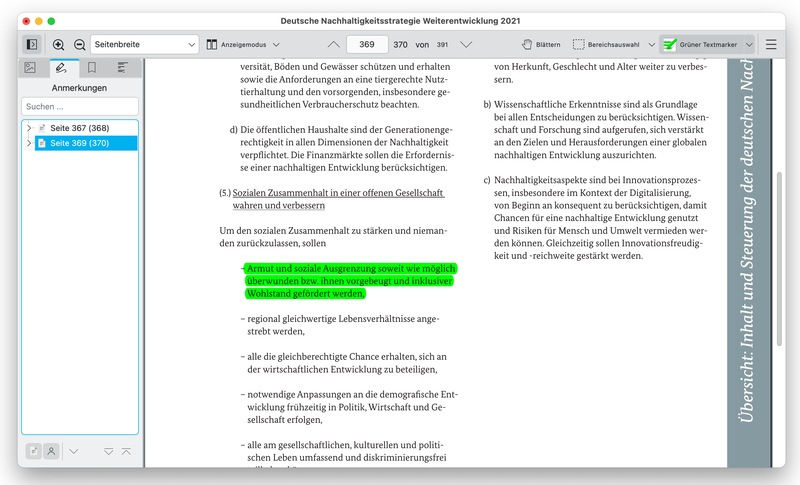Screen dimensions: 800x485
Task: Go to previous page with up arrow
Action: (333, 44)
